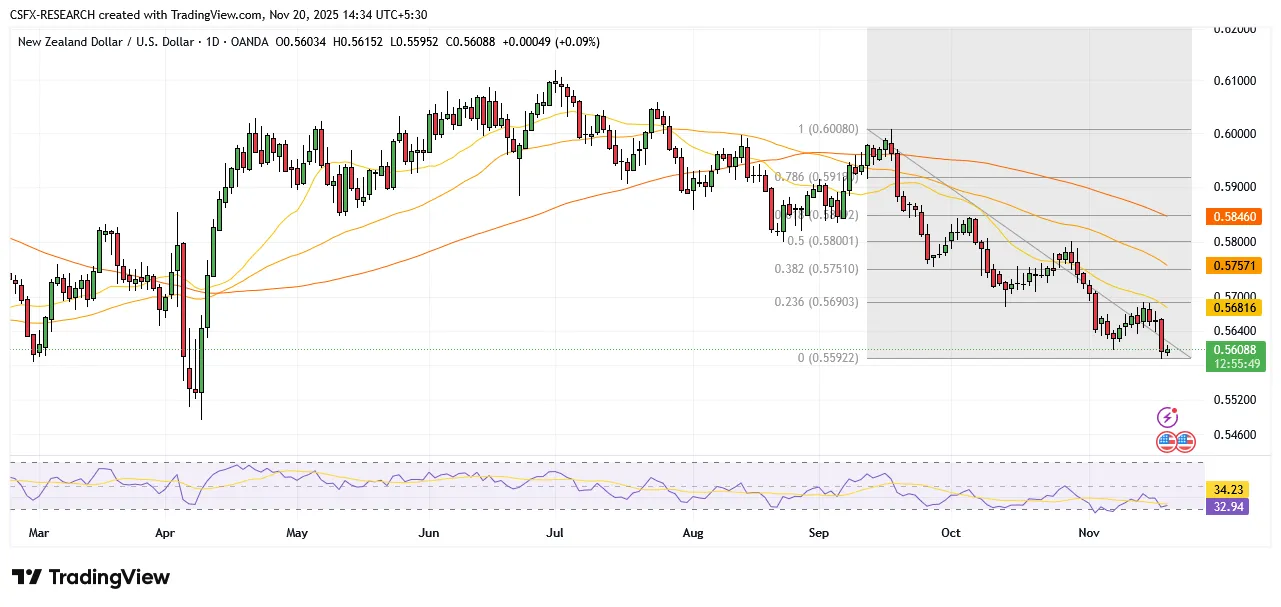
Task: Click the yellow 0.57571 moving average label
Action: point(1239,269)
